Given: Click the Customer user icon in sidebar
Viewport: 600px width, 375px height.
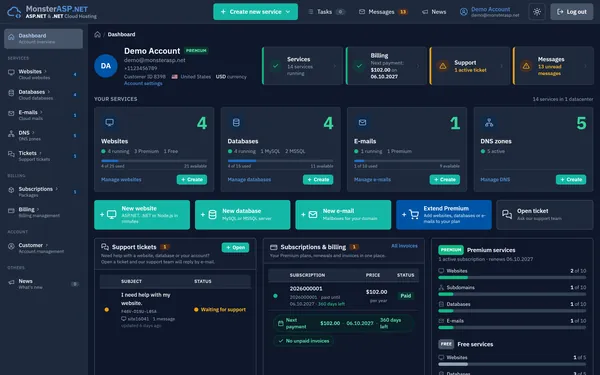Looking at the screenshot, I should [x=11, y=246].
